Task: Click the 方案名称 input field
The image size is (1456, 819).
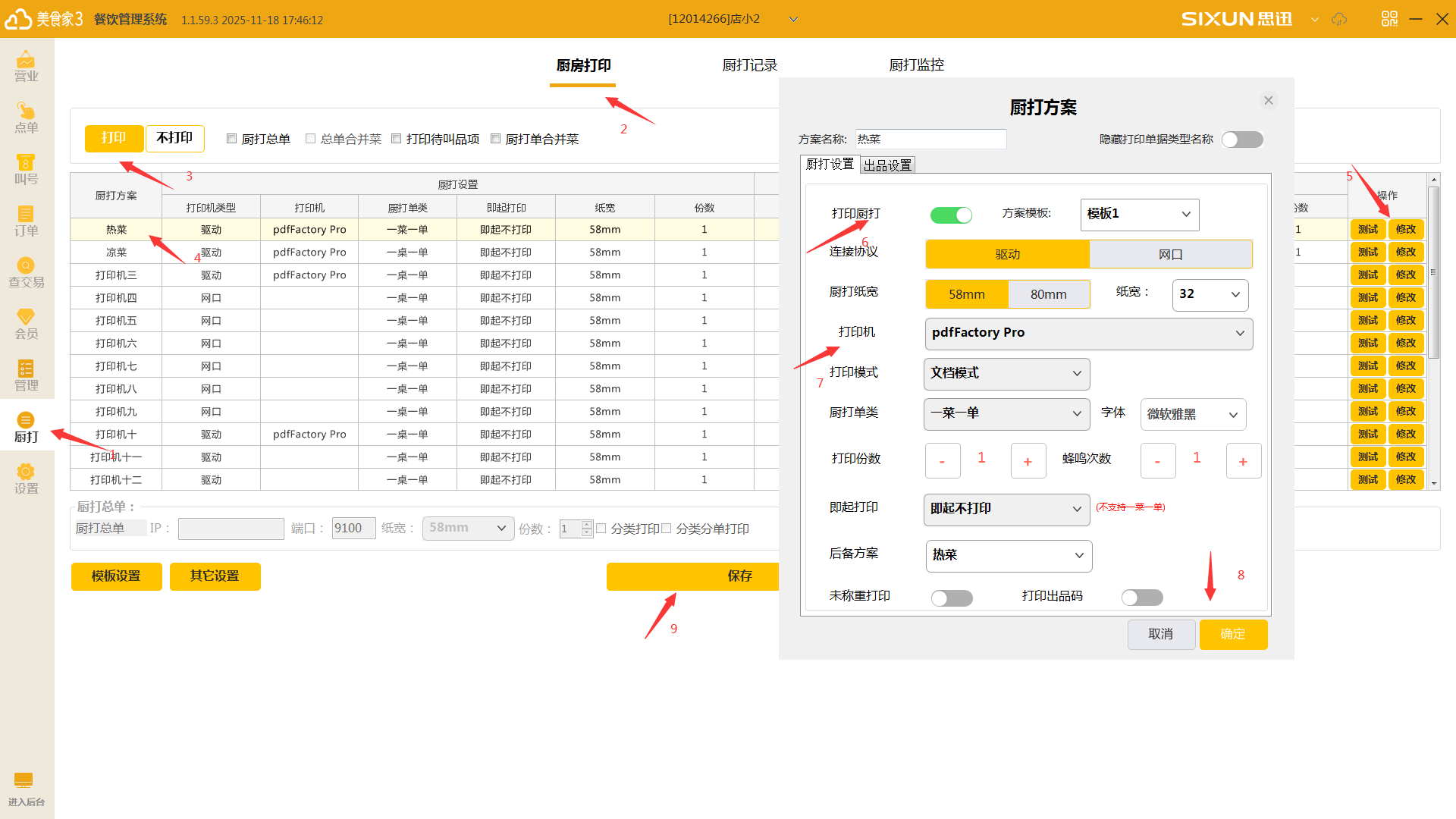Action: [930, 140]
